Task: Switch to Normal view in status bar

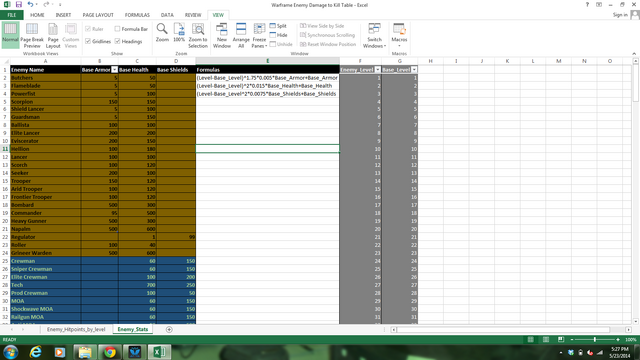Action: click(531, 340)
